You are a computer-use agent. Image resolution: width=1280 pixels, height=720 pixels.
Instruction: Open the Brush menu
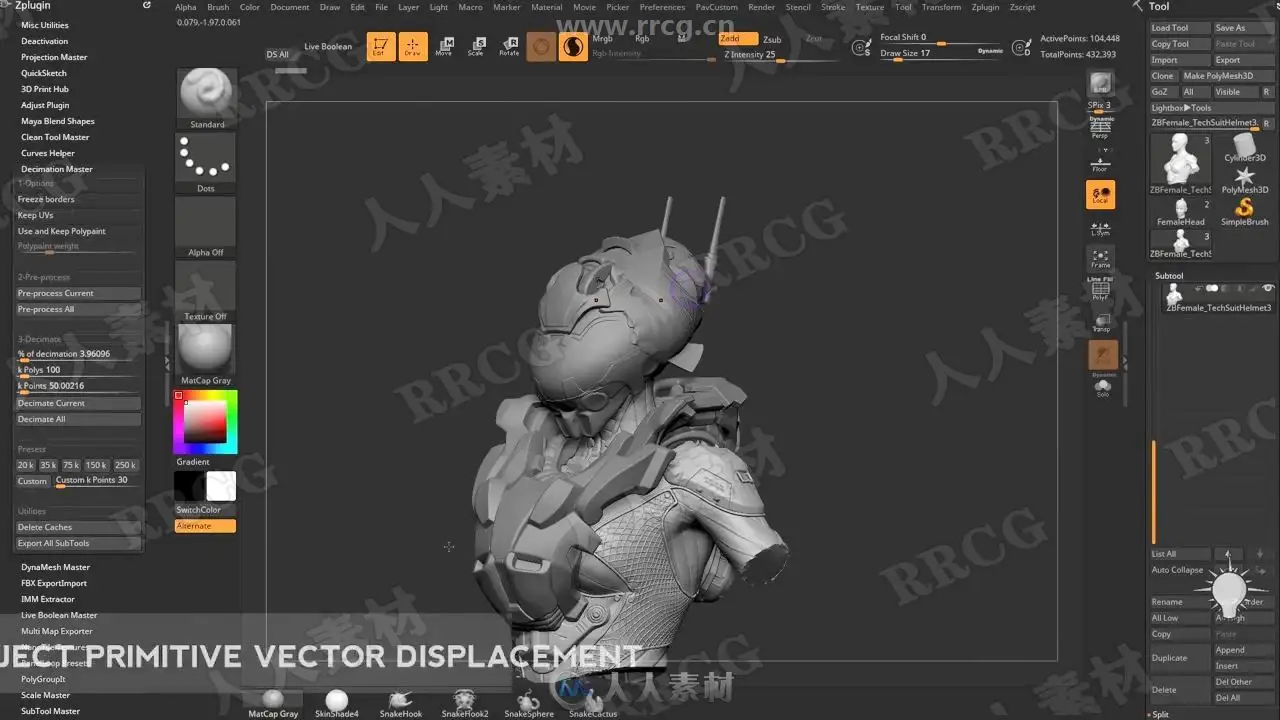click(218, 7)
